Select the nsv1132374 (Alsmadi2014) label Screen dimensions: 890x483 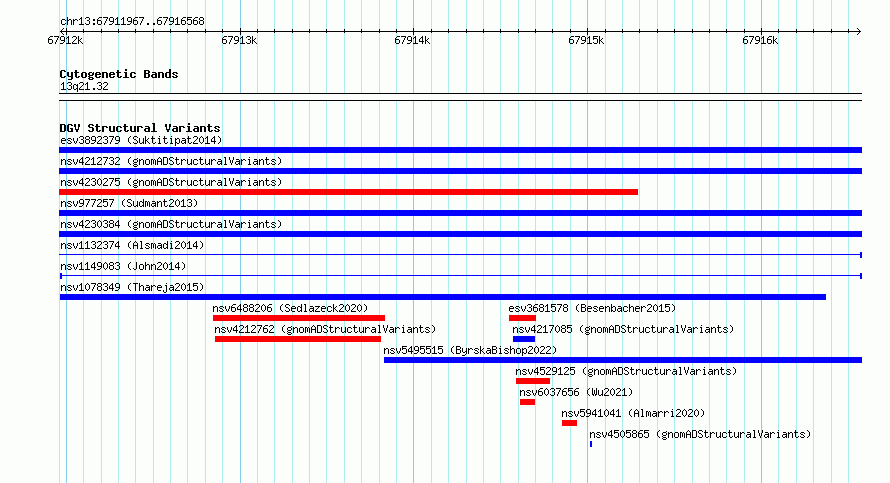132,245
